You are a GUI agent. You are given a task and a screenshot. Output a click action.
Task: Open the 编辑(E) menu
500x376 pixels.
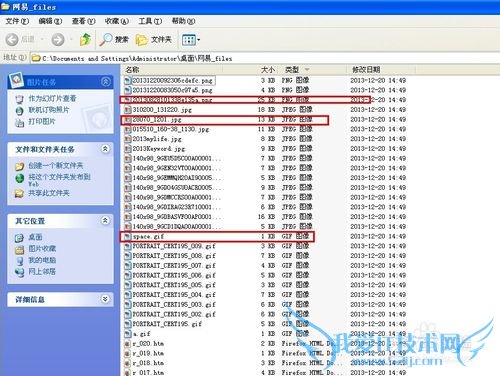click(x=50, y=21)
